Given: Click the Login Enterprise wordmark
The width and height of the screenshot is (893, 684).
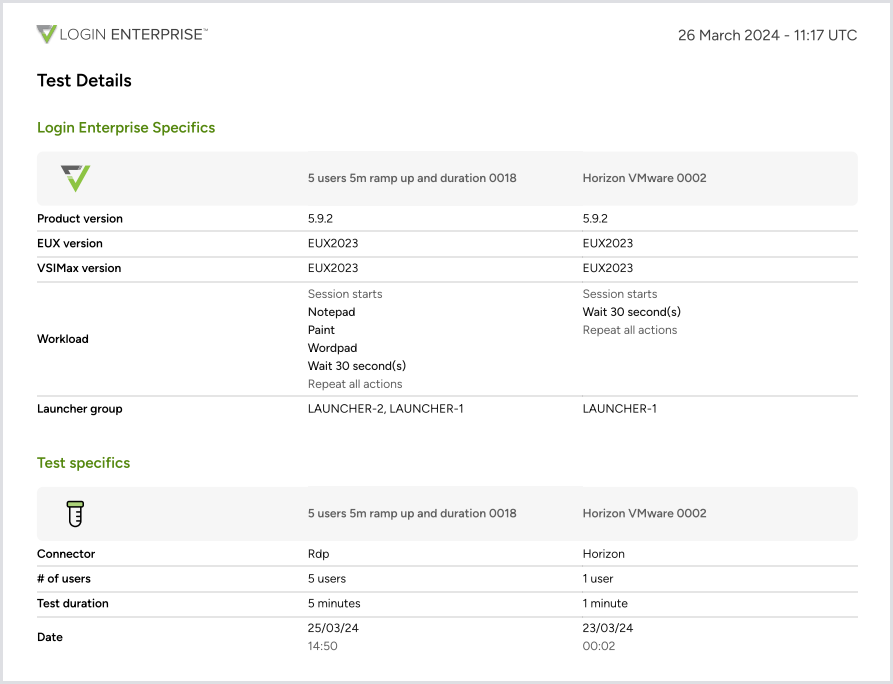Looking at the screenshot, I should click(x=135, y=33).
